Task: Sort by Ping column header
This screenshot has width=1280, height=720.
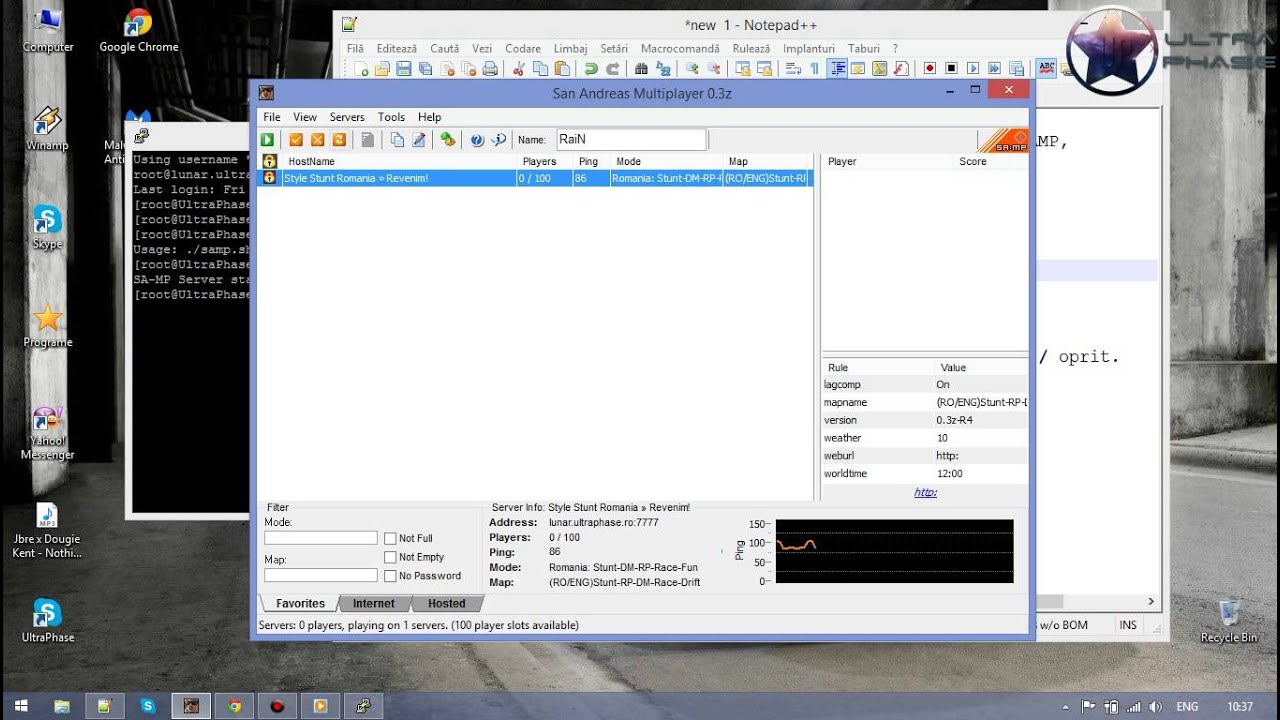Action: coord(593,161)
